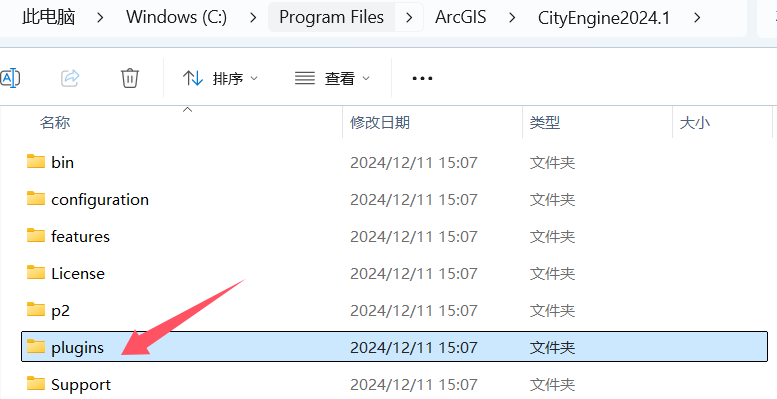Select the features folder row
Screen dimensions: 777x399
click(394, 236)
